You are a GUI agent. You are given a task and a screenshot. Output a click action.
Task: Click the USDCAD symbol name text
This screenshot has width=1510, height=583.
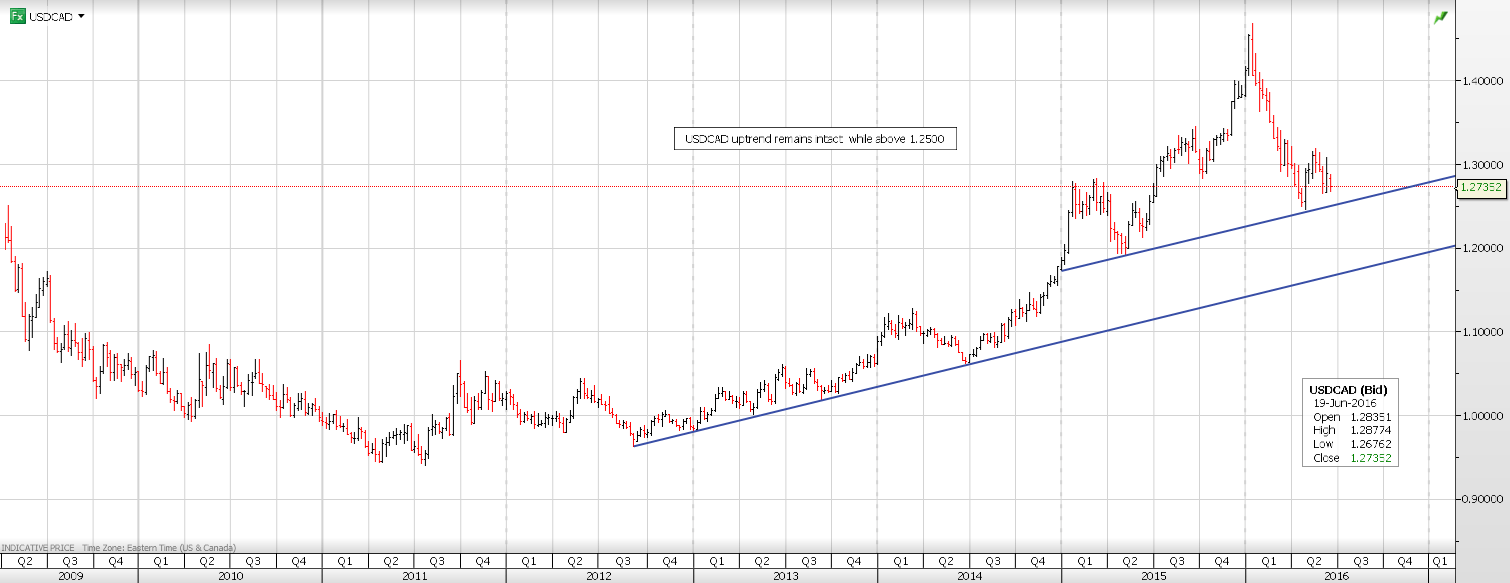tap(50, 17)
